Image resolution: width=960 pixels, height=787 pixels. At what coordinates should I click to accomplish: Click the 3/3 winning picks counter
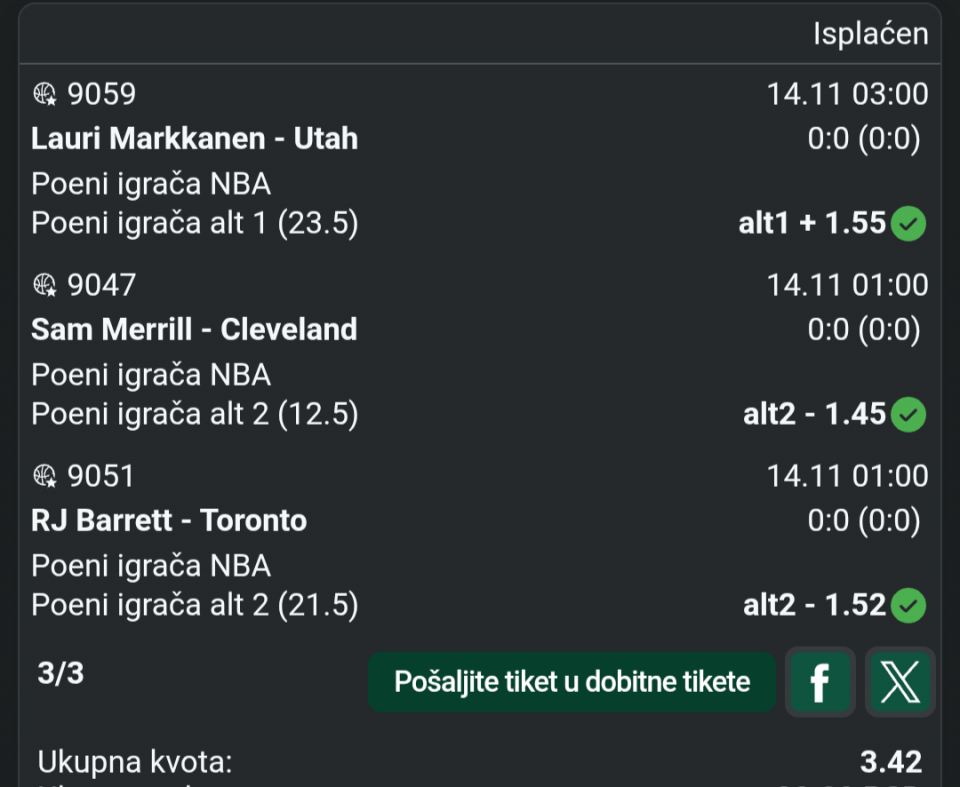(x=61, y=674)
